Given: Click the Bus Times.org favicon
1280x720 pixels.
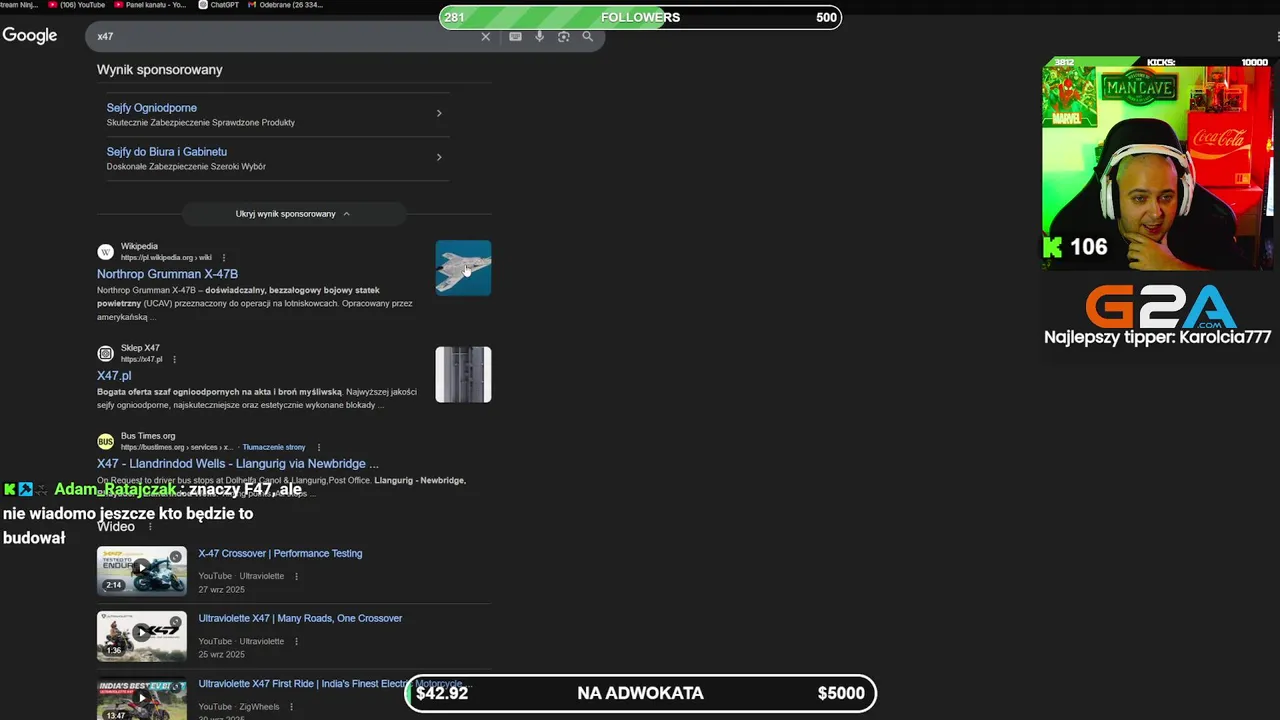Looking at the screenshot, I should click(105, 442).
